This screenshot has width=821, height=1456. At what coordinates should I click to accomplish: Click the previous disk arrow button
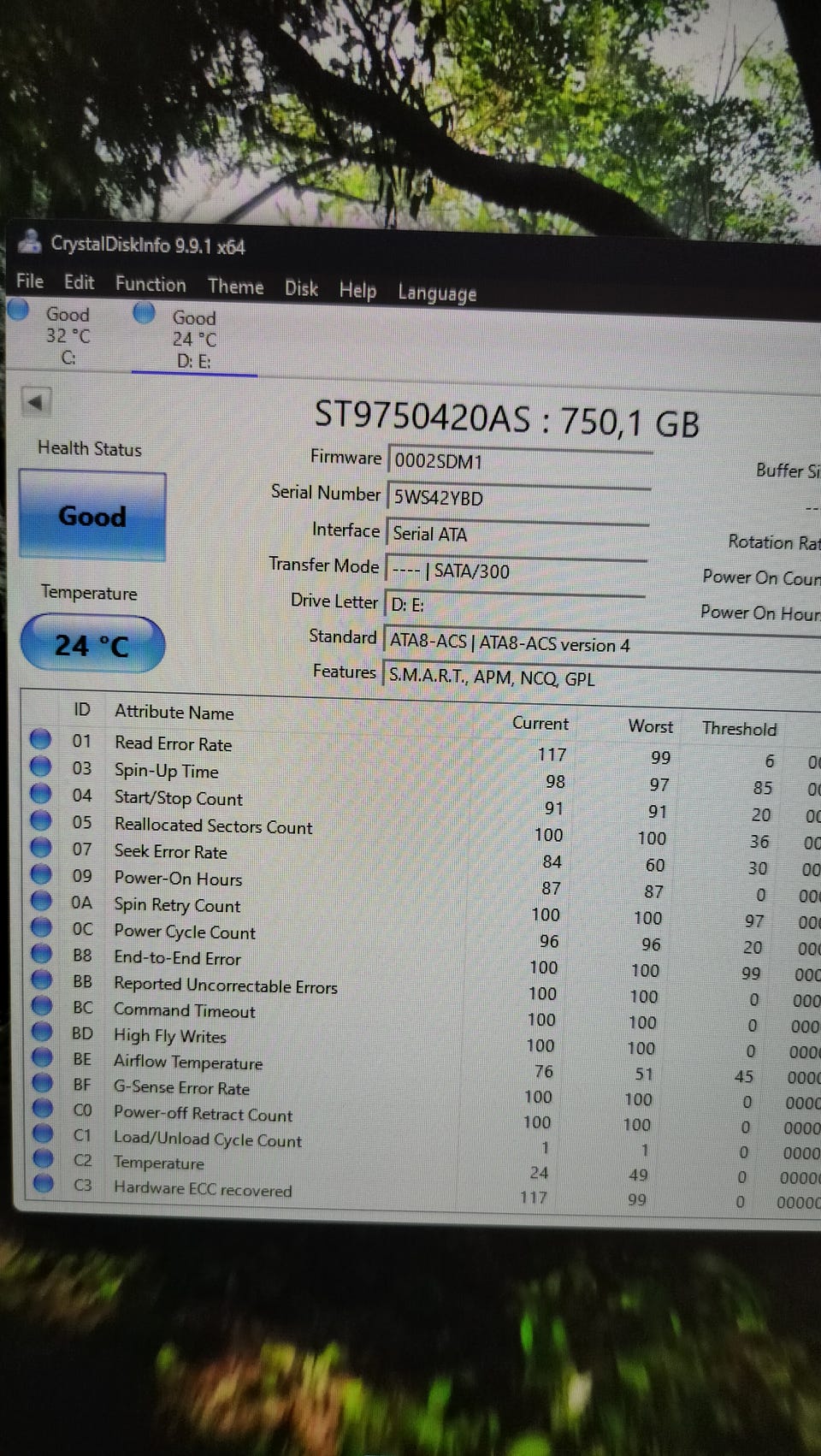(x=36, y=400)
